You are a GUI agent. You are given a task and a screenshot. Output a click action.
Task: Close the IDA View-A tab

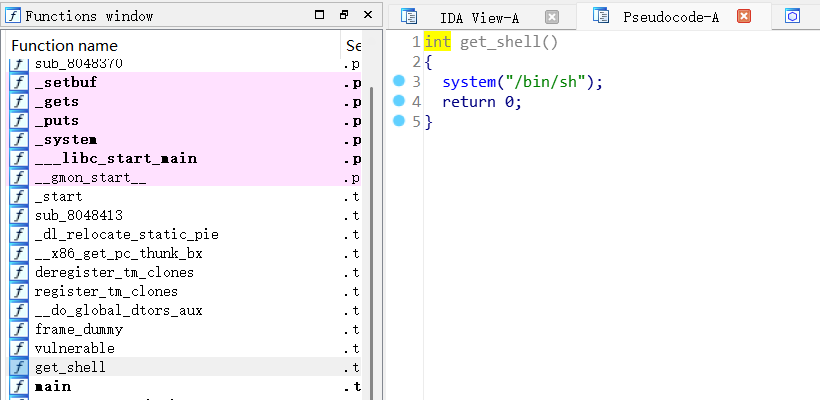[x=552, y=17]
